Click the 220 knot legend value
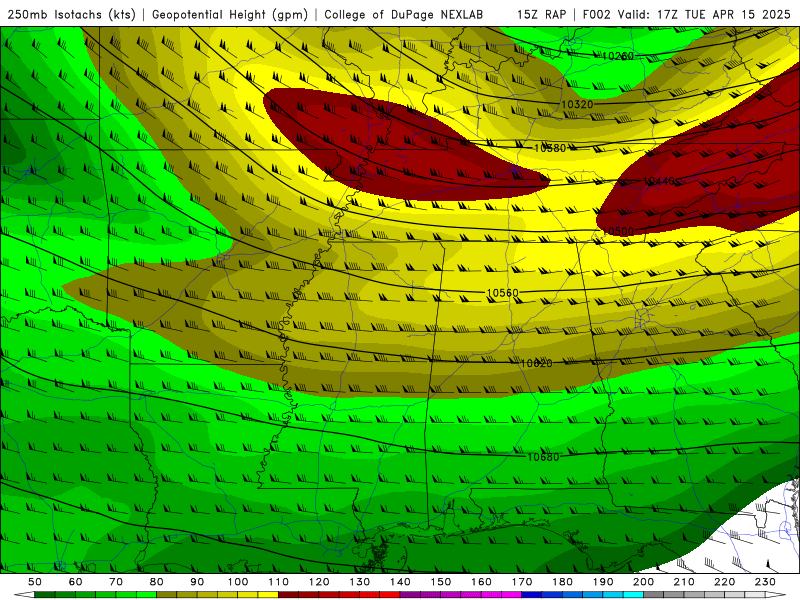This screenshot has height=600, width=800. [724, 582]
